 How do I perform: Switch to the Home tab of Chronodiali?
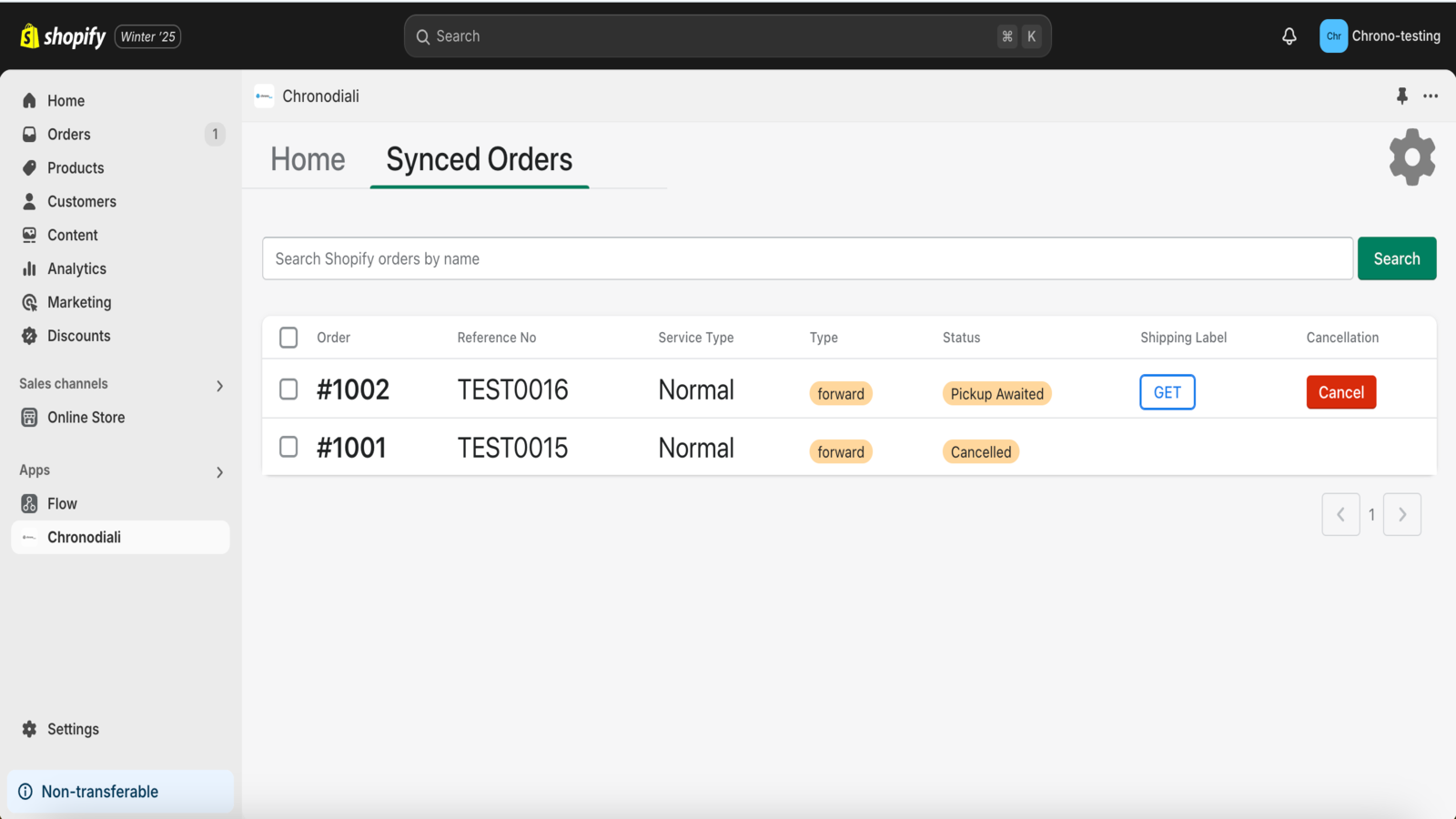(307, 159)
